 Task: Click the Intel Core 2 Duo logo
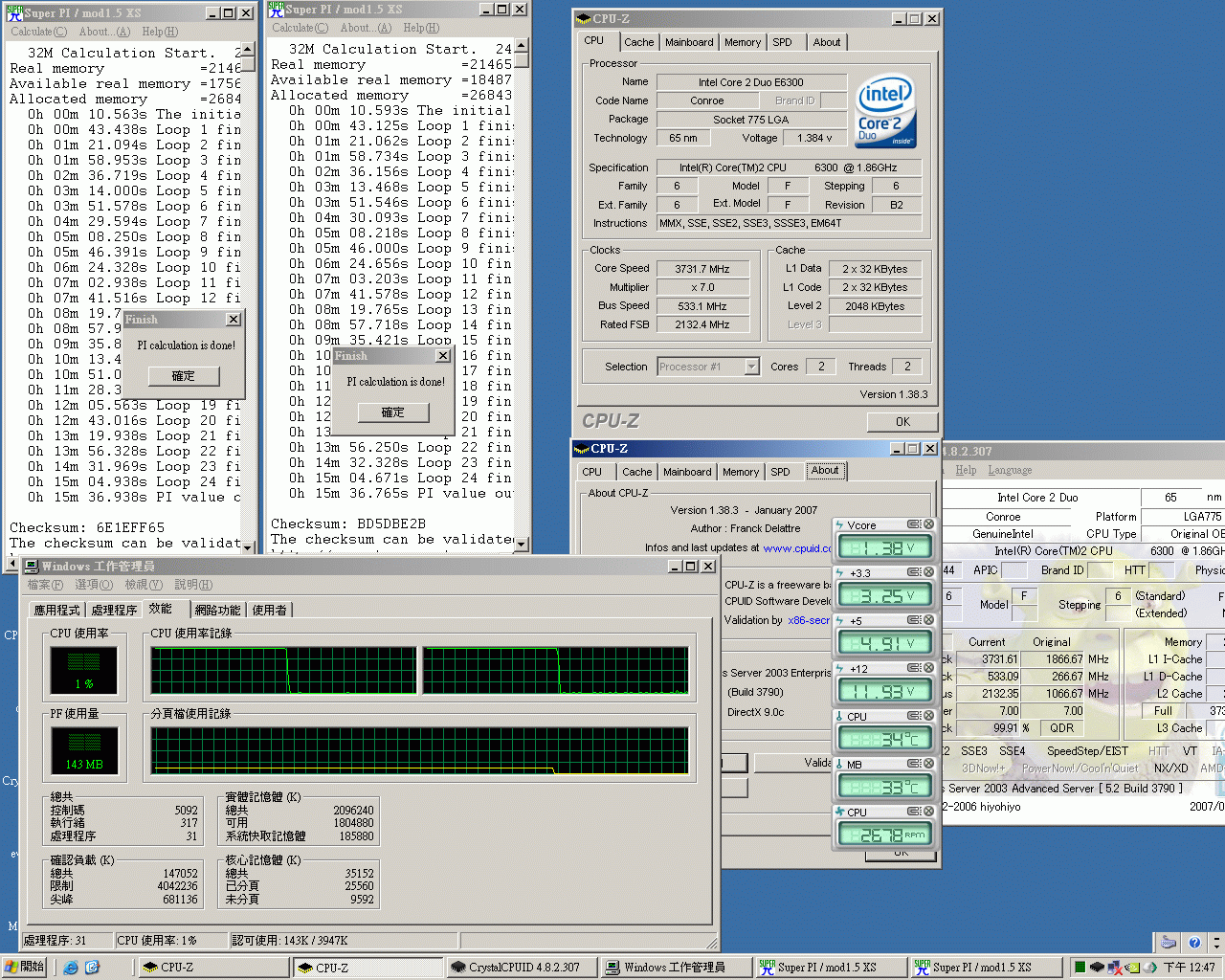886,111
